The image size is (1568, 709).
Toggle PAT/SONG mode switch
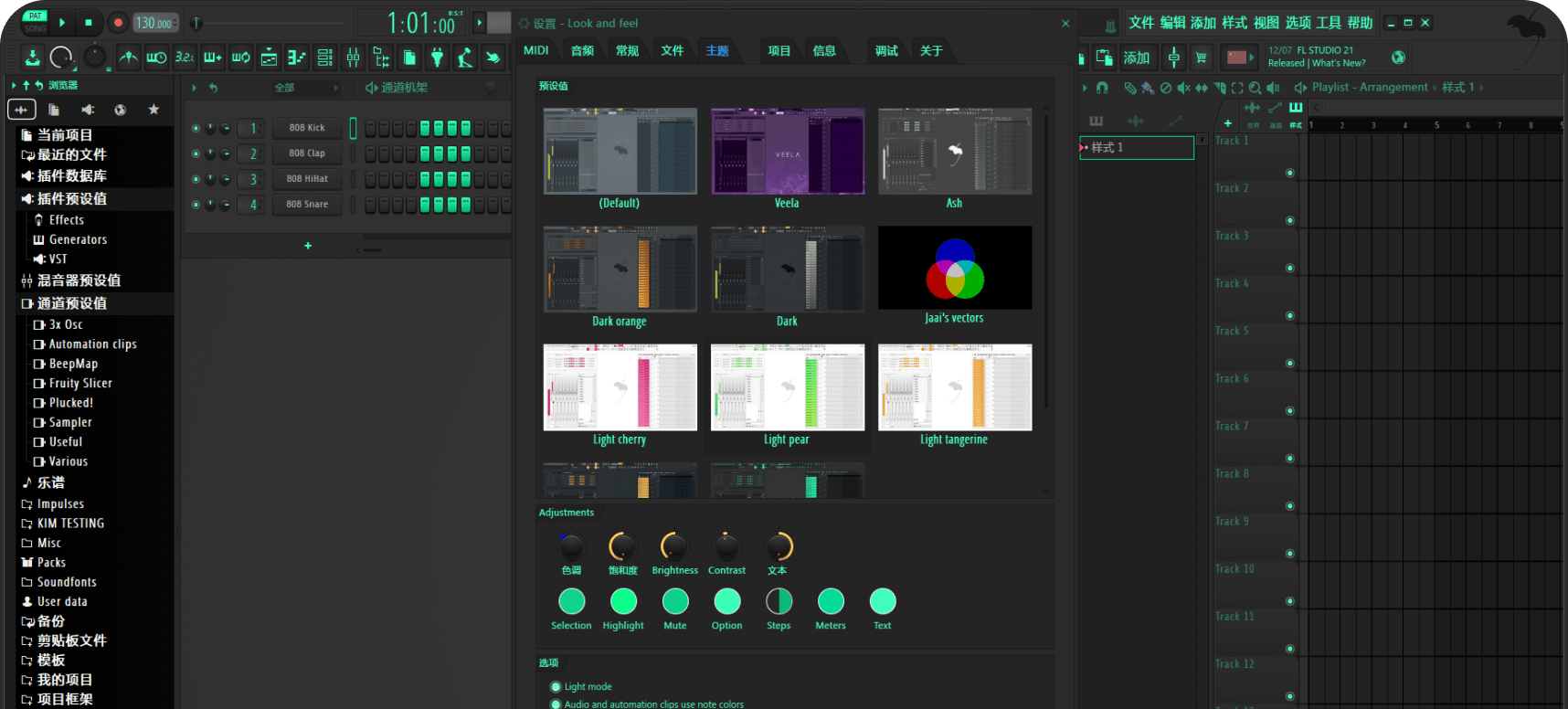[x=35, y=22]
